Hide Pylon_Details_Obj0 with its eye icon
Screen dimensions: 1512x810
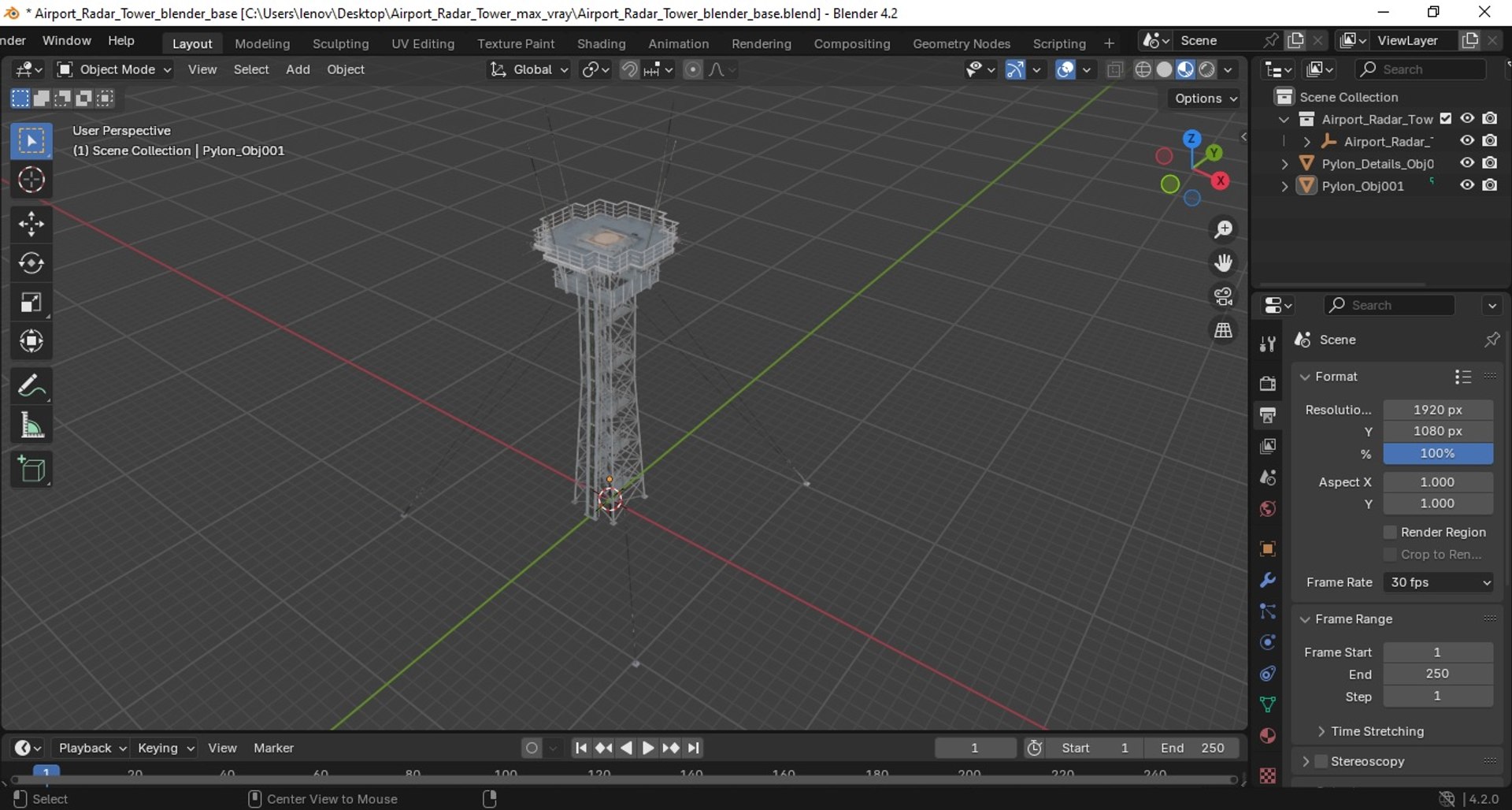click(1467, 163)
